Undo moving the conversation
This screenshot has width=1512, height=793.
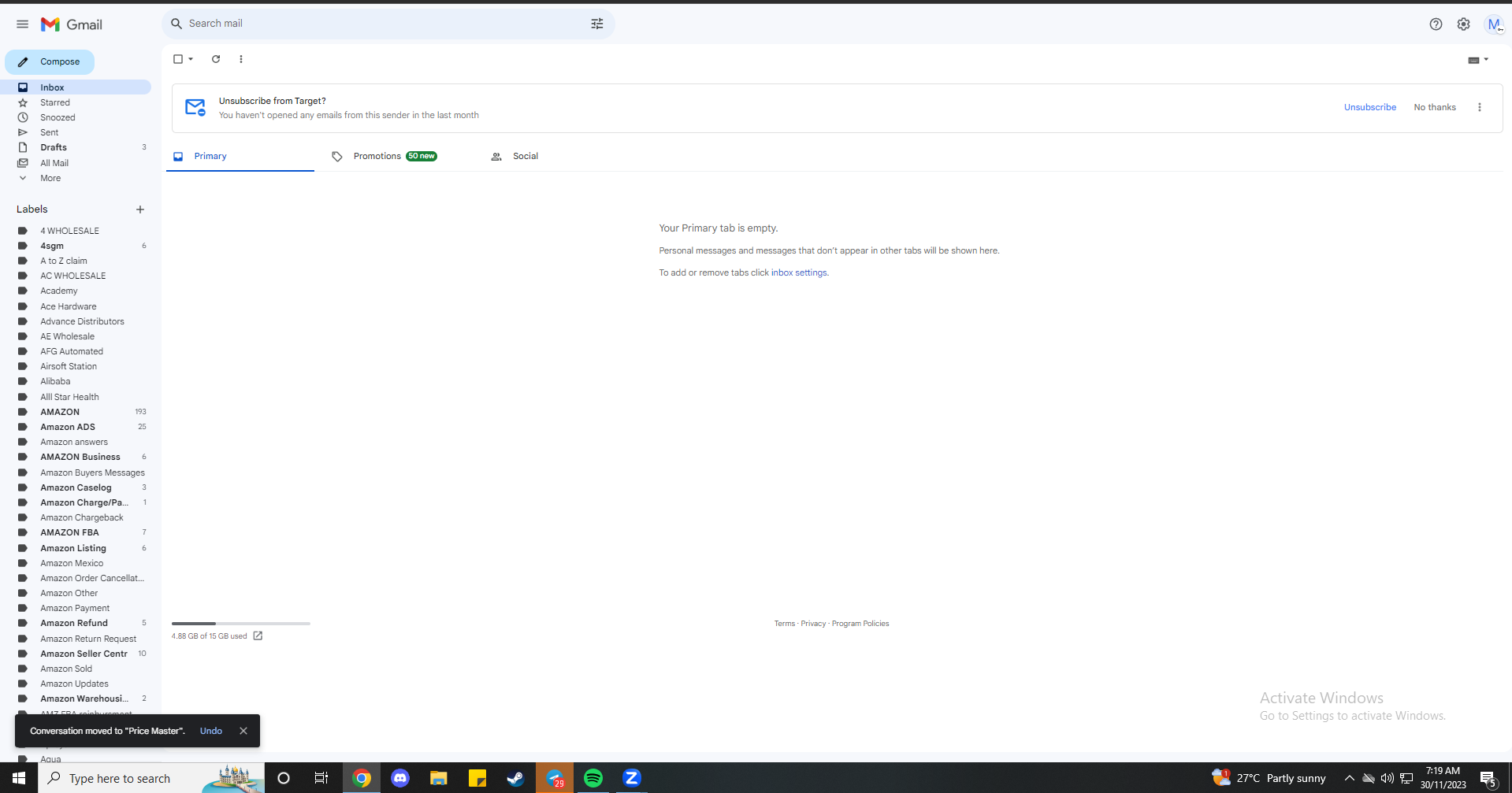pos(211,731)
